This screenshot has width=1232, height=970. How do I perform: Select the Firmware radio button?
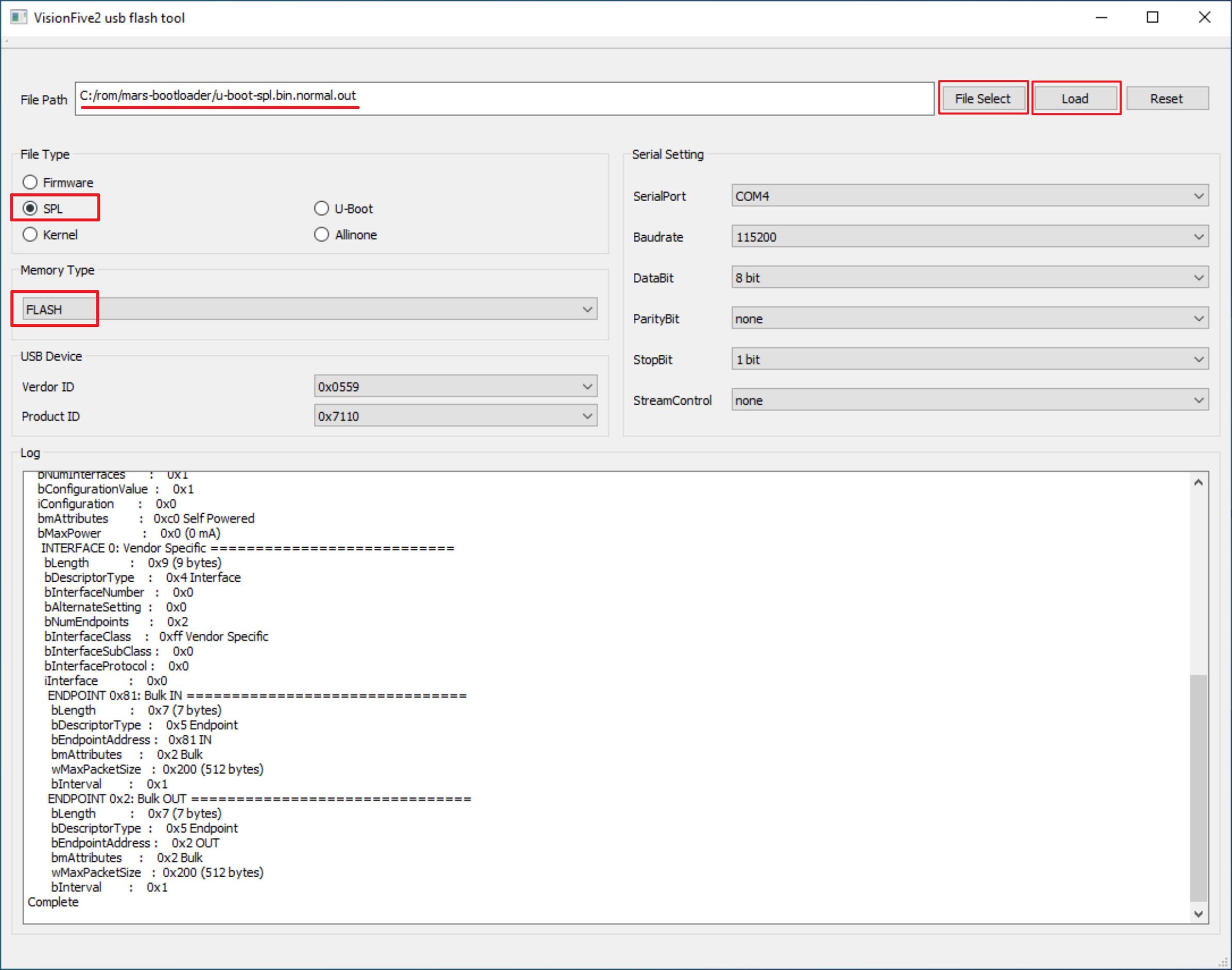(x=57, y=183)
